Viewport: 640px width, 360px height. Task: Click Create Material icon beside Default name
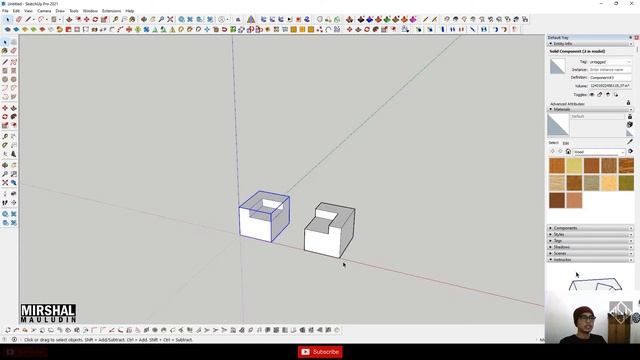(630, 124)
